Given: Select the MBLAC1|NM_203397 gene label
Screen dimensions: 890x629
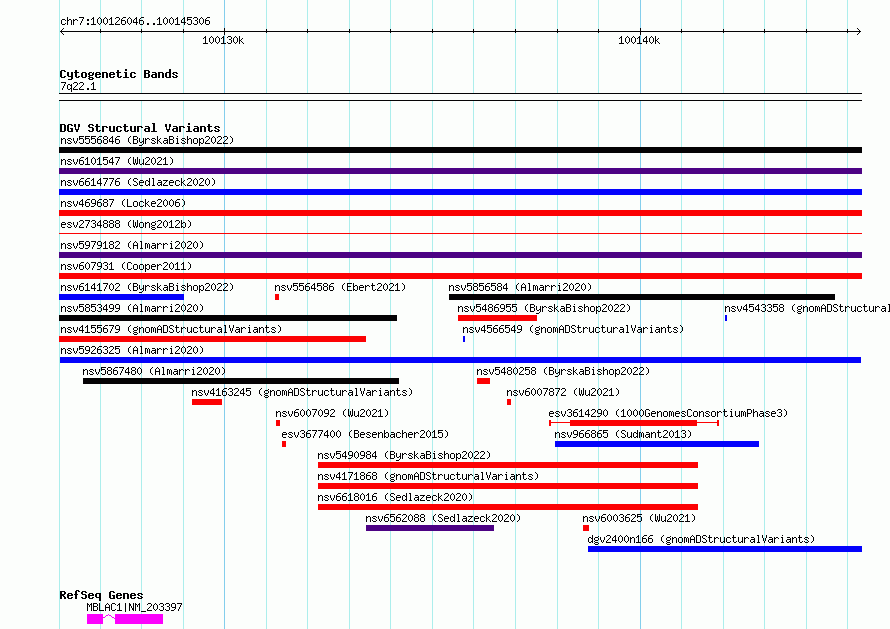Looking at the screenshot, I should click(x=135, y=607).
